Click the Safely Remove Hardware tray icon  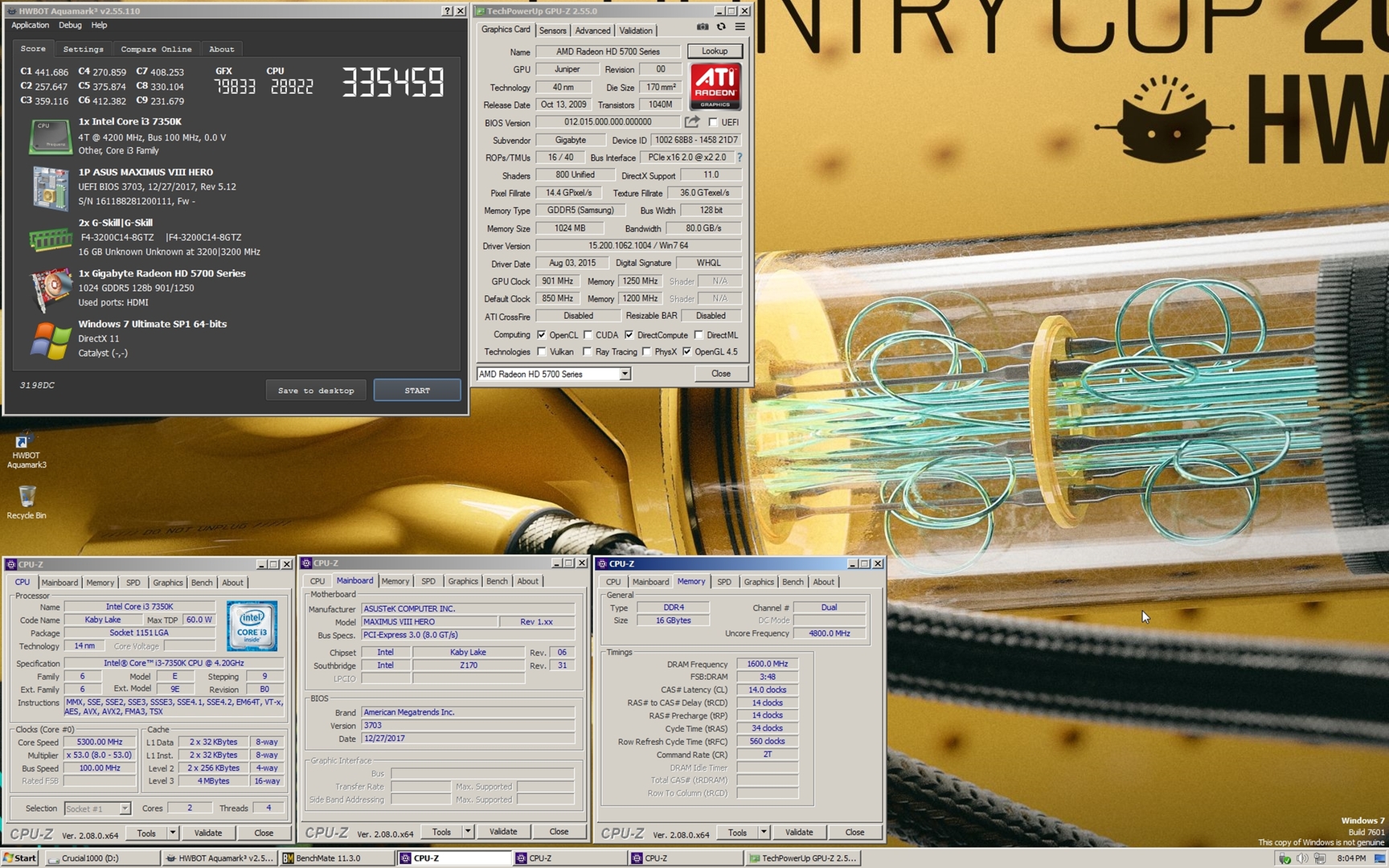pyautogui.click(x=1285, y=858)
